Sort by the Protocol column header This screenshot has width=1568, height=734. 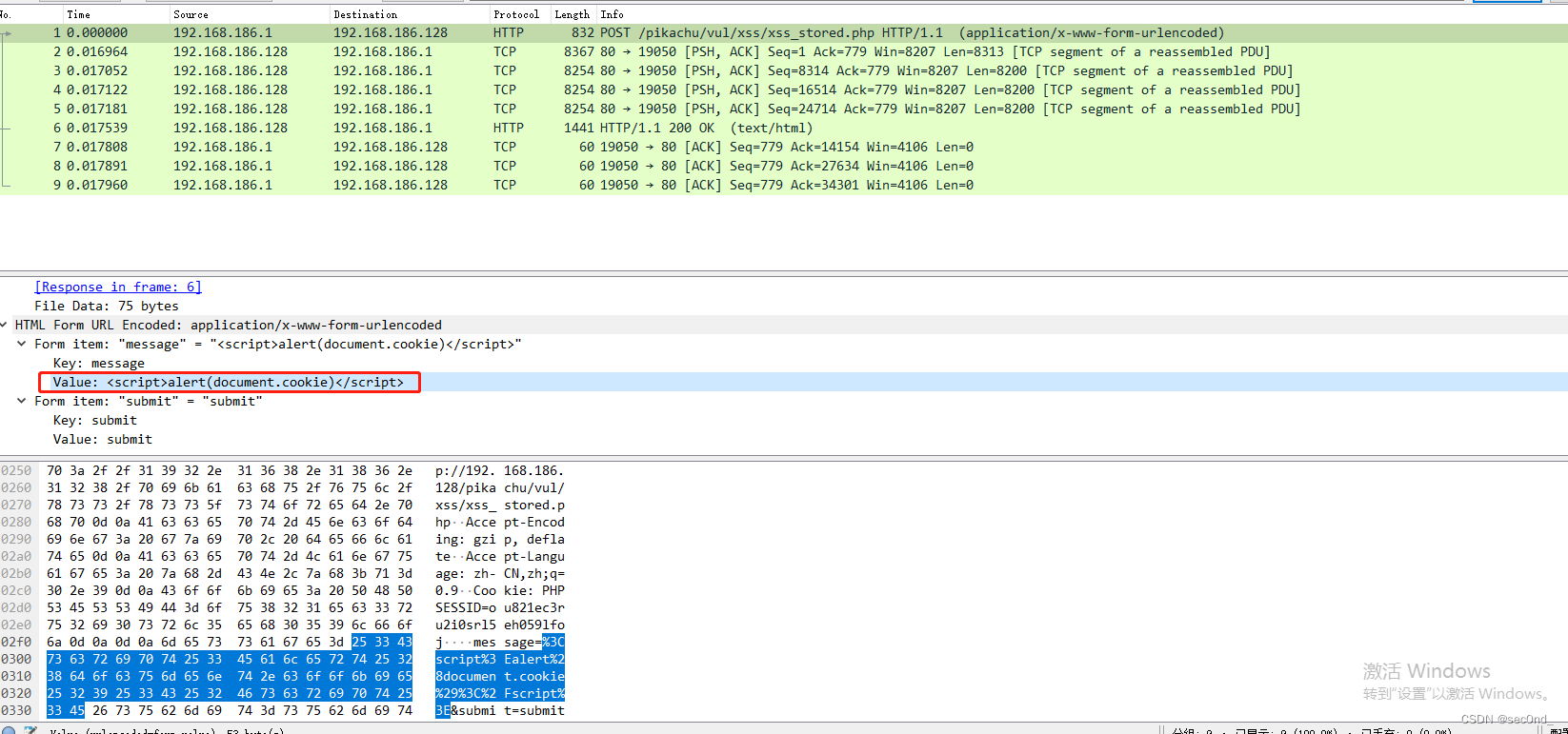pyautogui.click(x=516, y=14)
